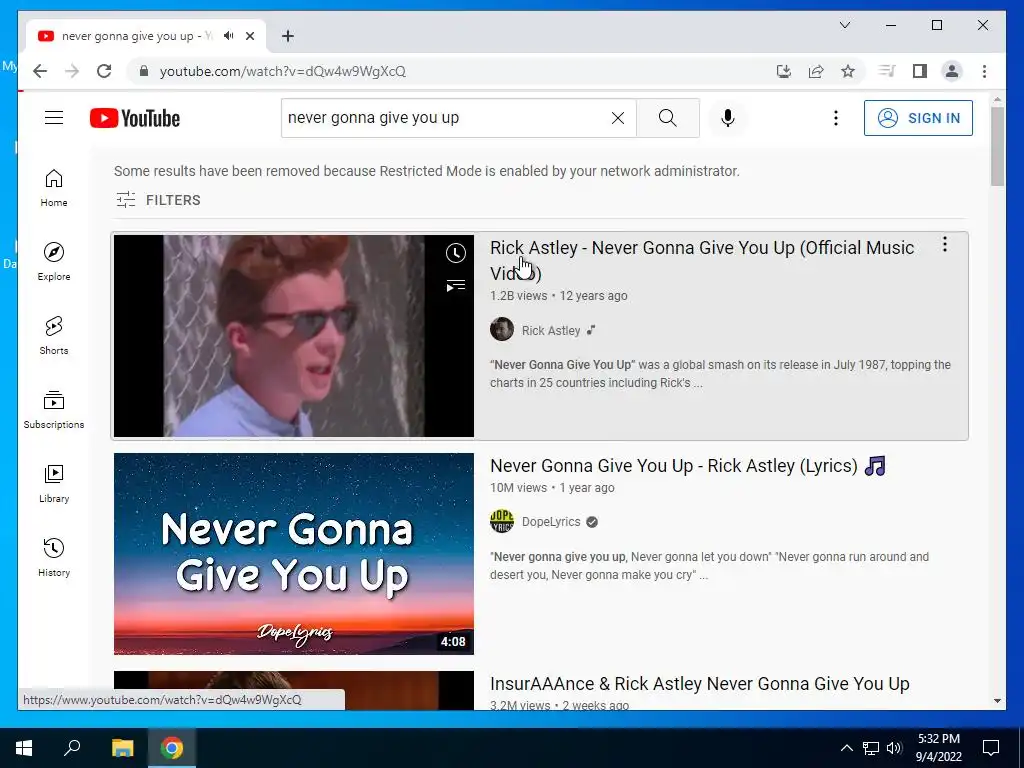Open network icon in system tray
The width and height of the screenshot is (1024, 768).
point(871,748)
